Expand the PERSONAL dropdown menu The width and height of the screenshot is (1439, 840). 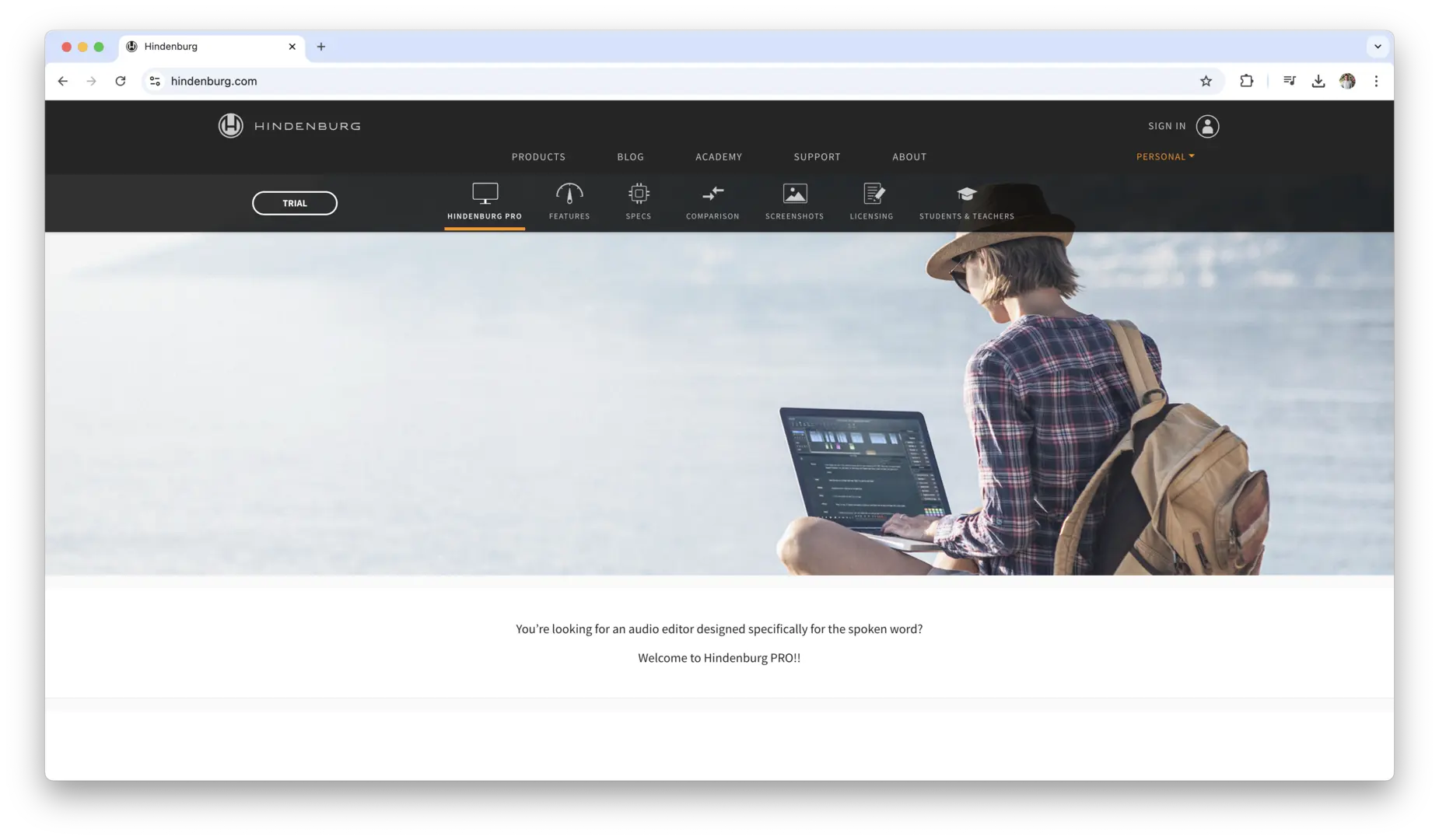point(1165,156)
